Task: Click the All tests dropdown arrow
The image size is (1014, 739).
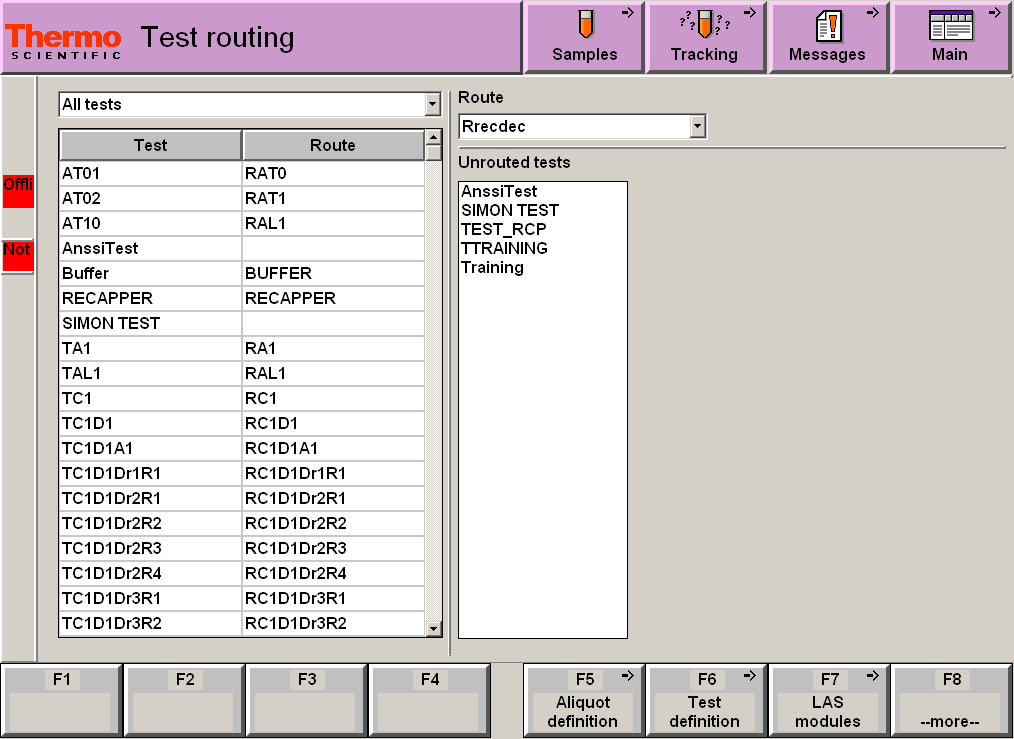Action: coord(432,104)
